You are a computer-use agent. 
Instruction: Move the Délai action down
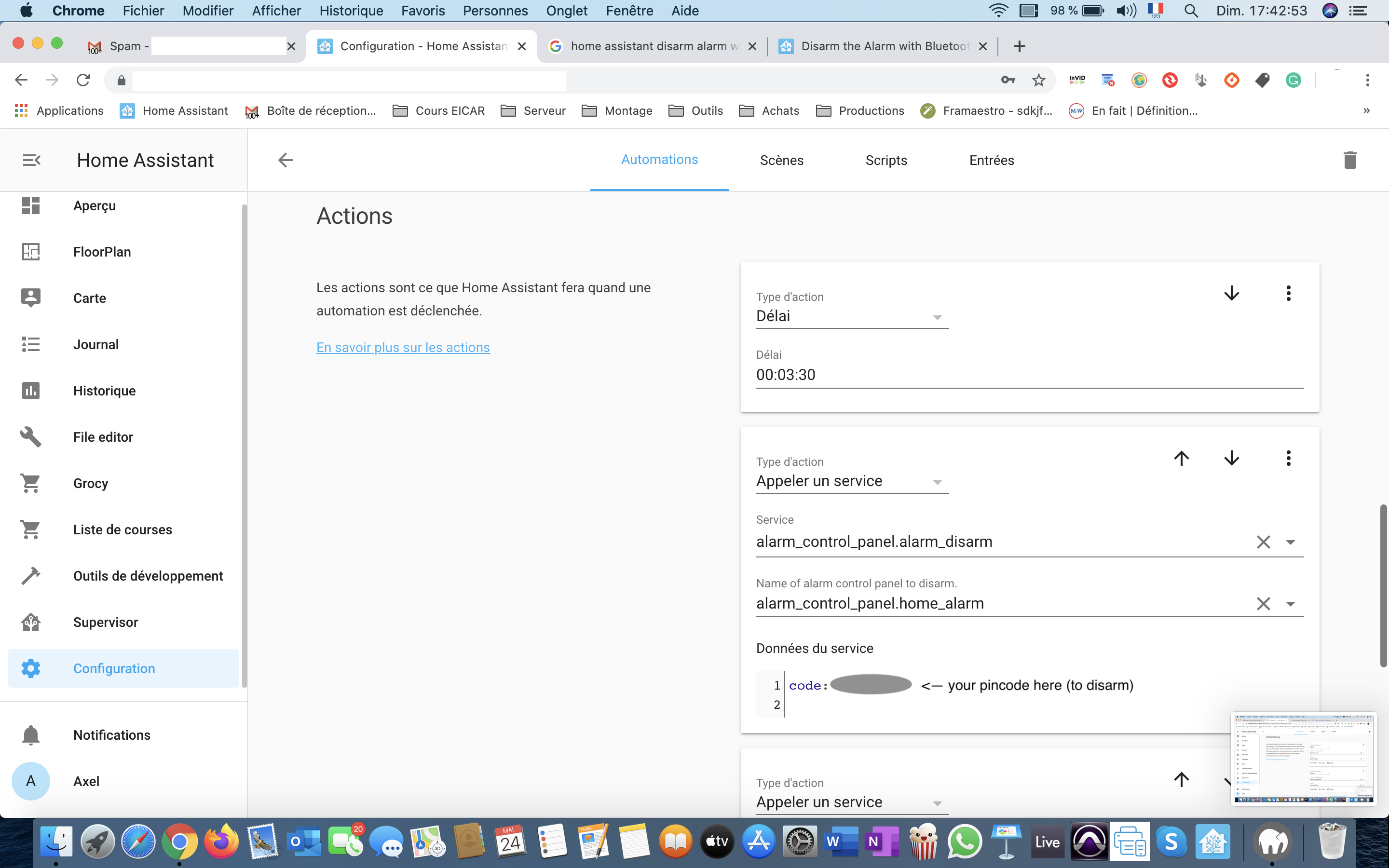(x=1231, y=293)
